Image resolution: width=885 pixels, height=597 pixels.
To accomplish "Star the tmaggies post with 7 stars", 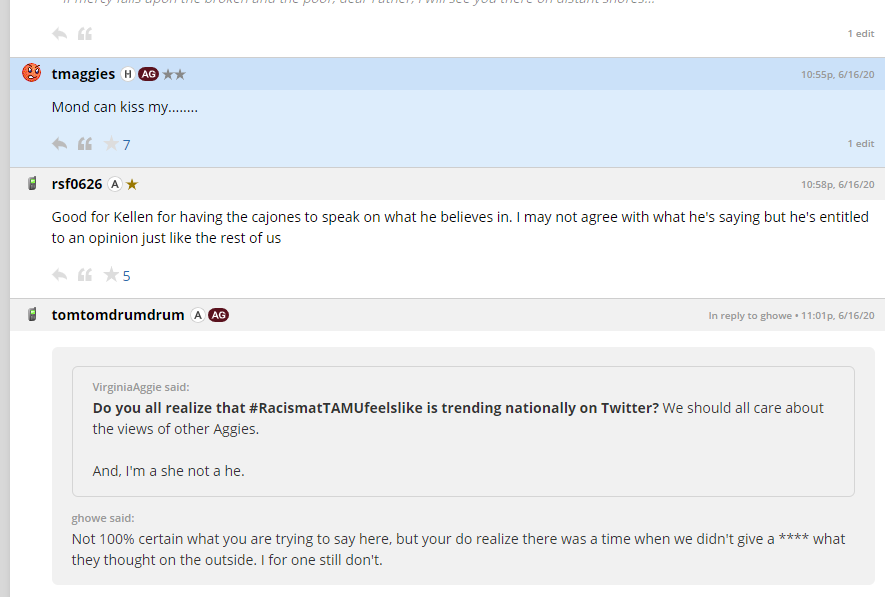I will click(111, 144).
